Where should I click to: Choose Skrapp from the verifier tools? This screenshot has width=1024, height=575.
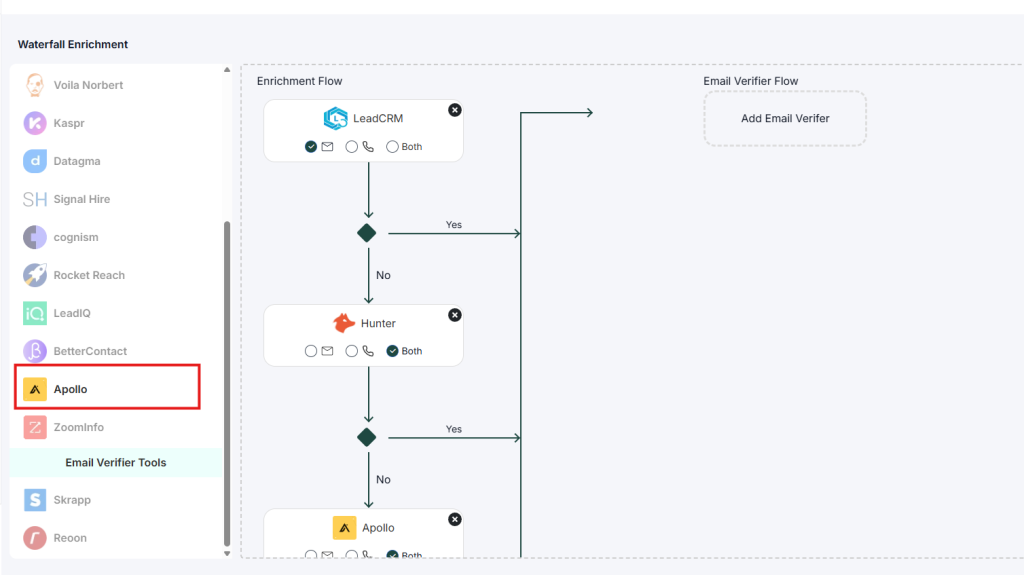tap(72, 500)
